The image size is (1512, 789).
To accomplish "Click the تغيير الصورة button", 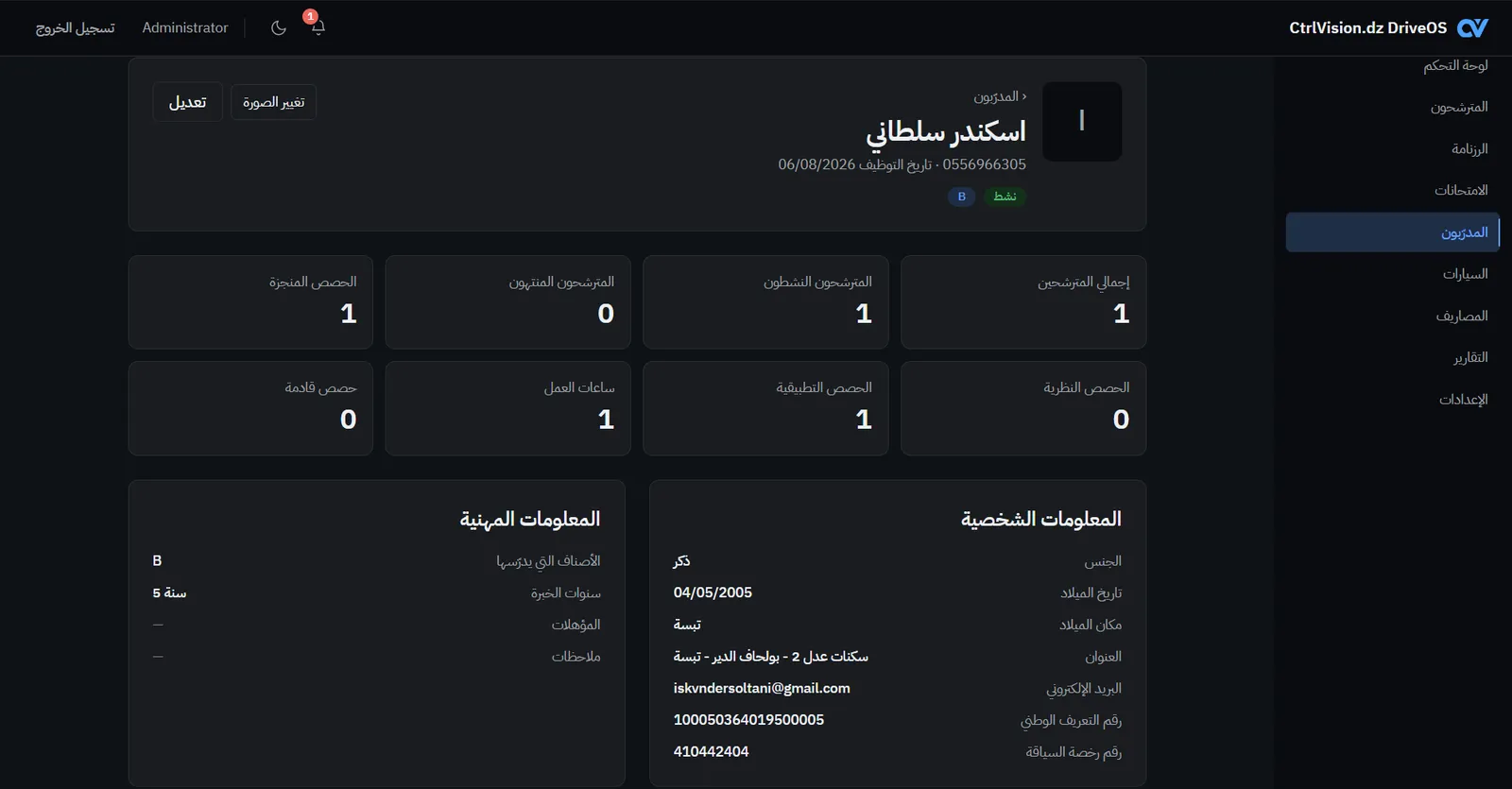I will pyautogui.click(x=273, y=102).
